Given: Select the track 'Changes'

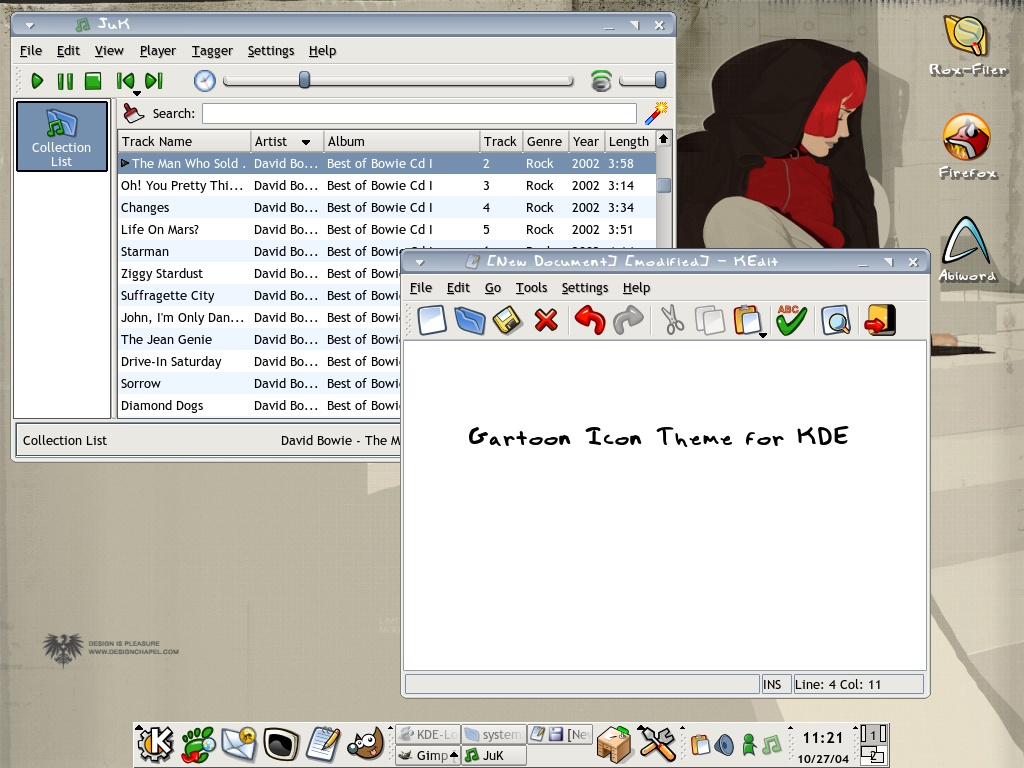Looking at the screenshot, I should [x=387, y=207].
